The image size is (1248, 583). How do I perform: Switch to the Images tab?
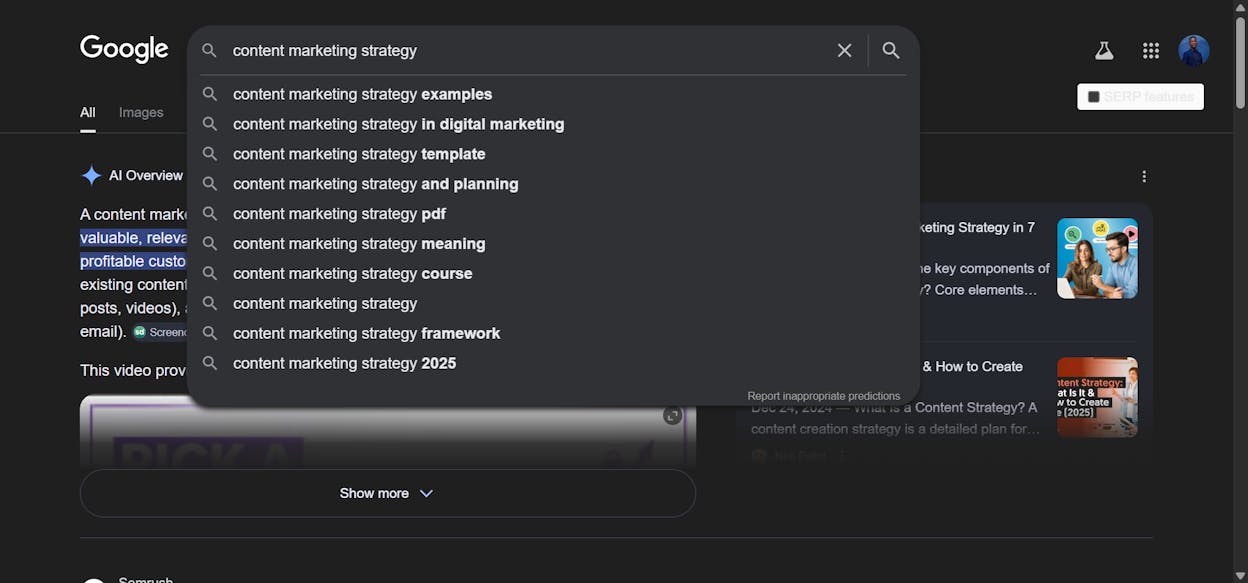(x=141, y=112)
